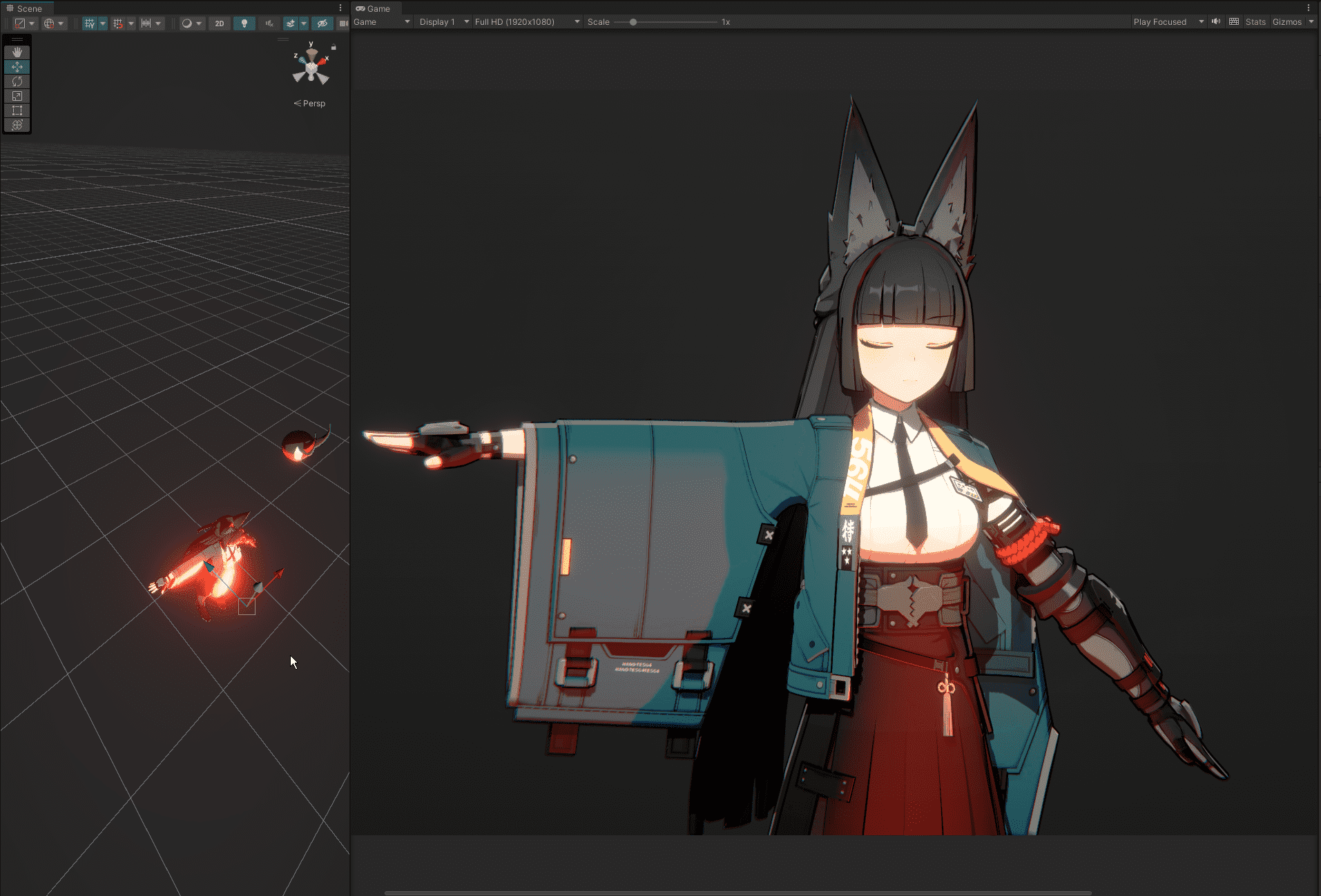Select the combined Transform tool
1321x896 pixels.
point(17,125)
